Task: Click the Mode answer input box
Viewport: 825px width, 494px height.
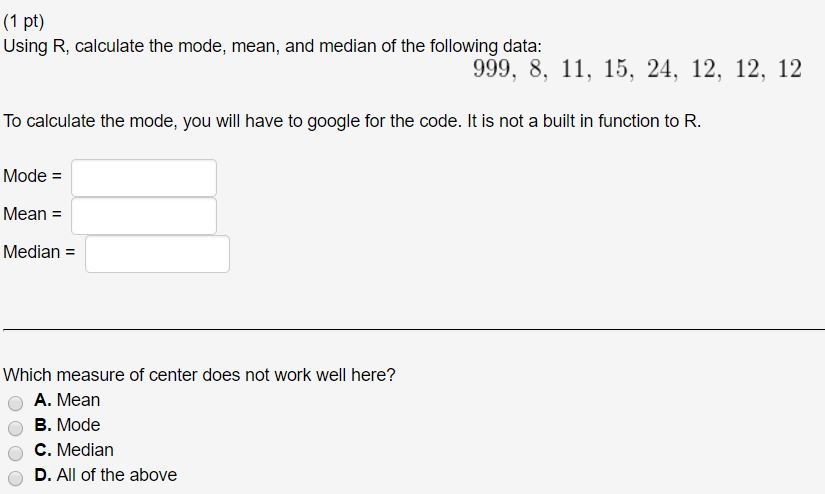Action: tap(144, 178)
